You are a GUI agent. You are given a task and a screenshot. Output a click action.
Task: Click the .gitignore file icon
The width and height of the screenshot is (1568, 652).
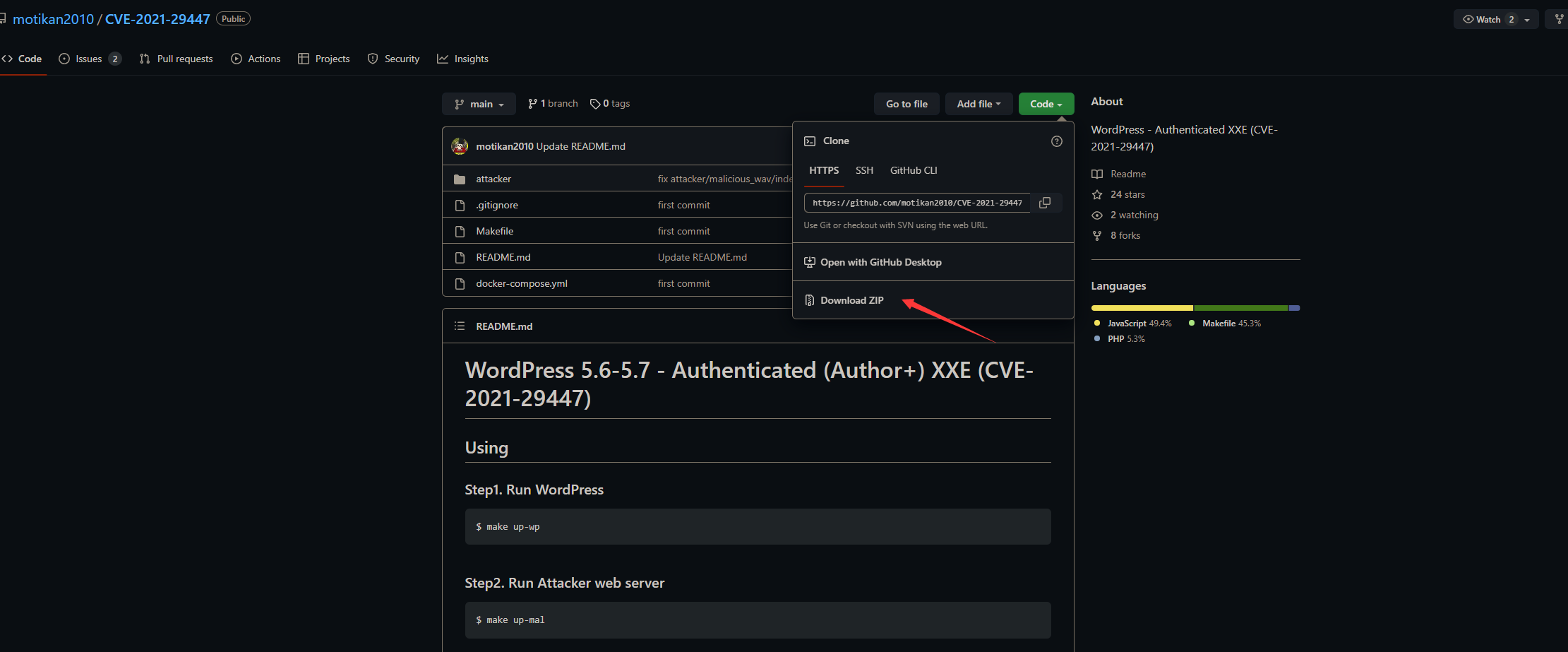[460, 206]
